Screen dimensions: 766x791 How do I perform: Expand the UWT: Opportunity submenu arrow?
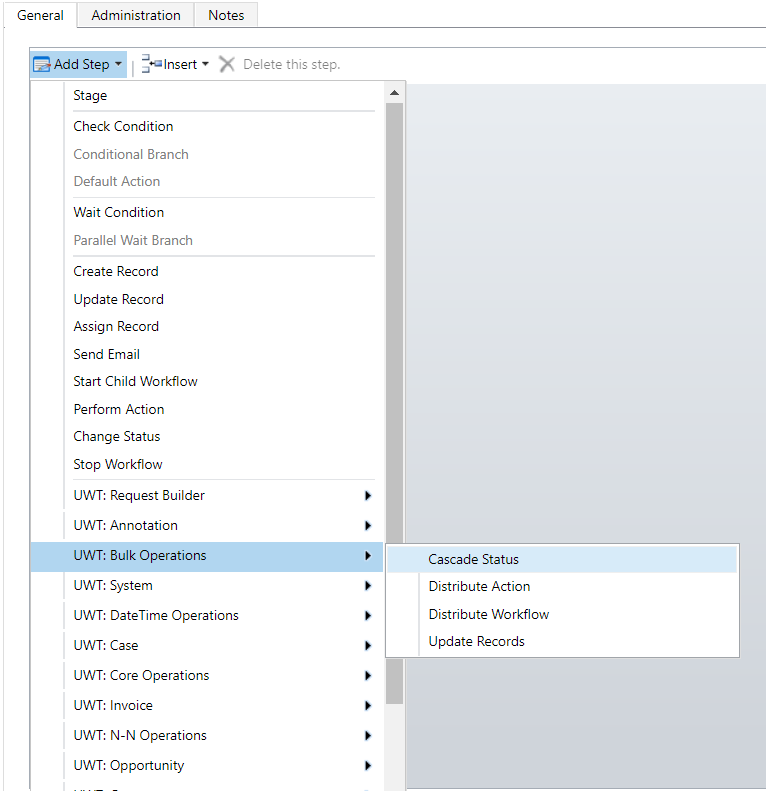(x=368, y=766)
